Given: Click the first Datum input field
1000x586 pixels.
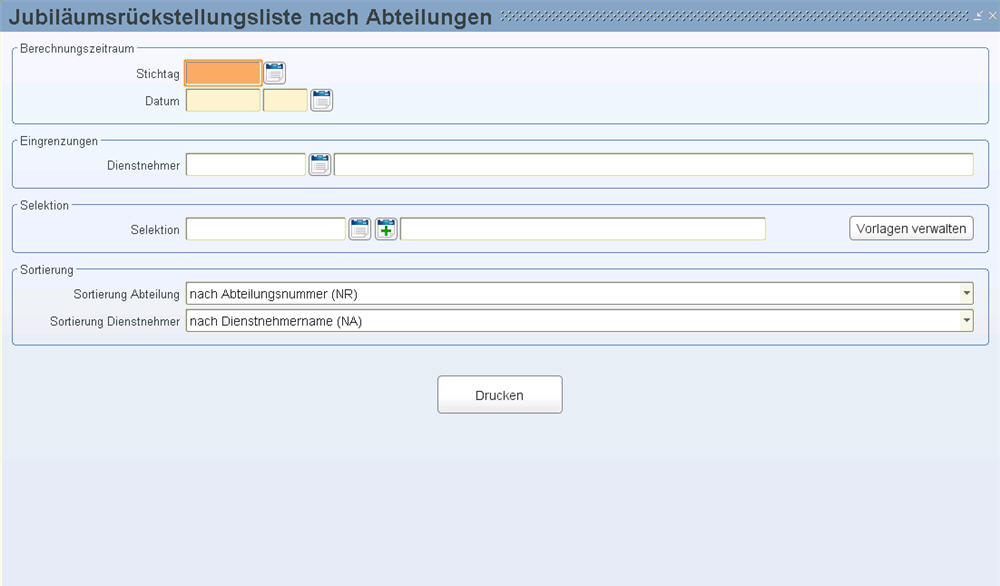Looking at the screenshot, I should coord(223,100).
